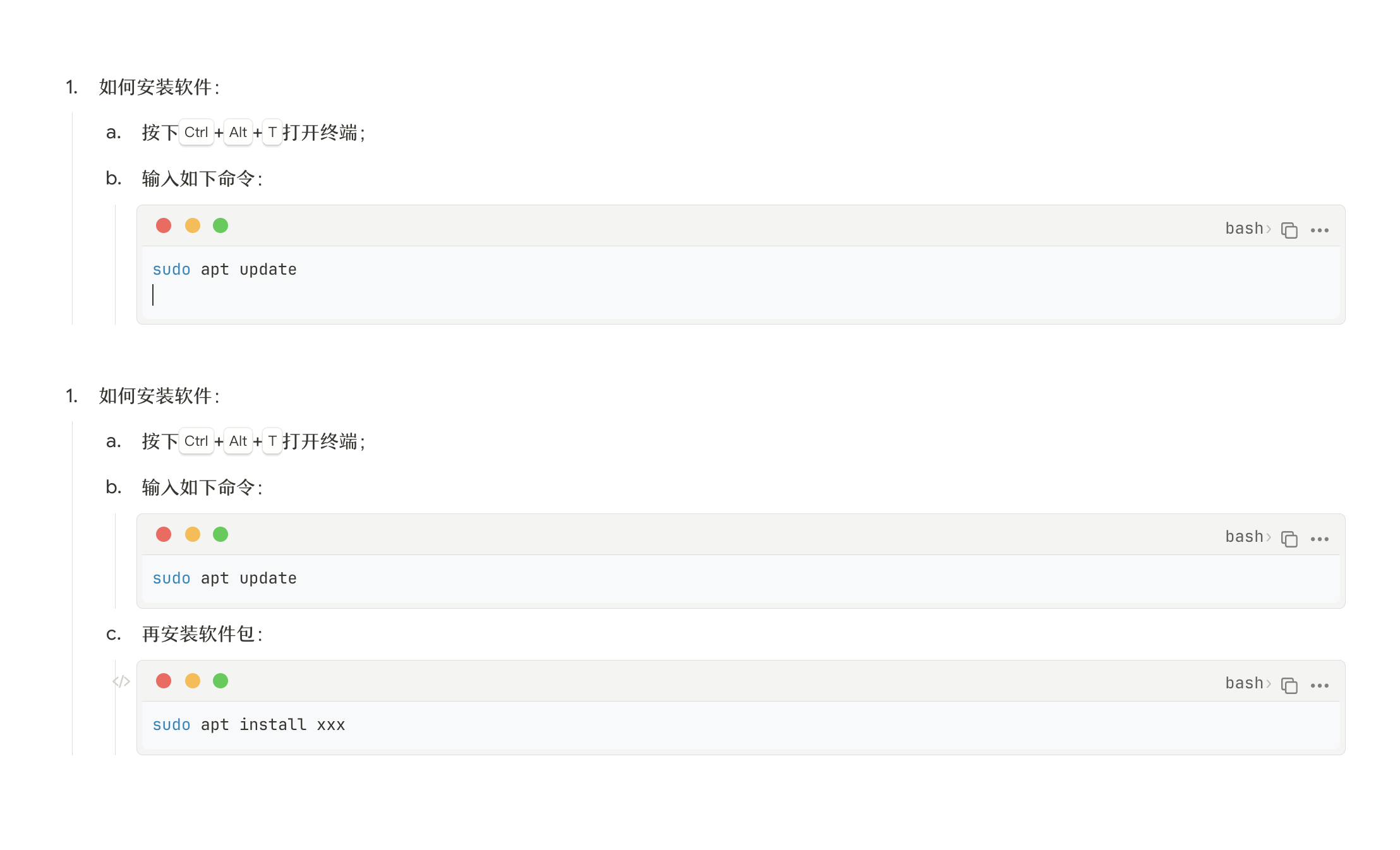Open bash language dropdown in topmost code block
The image size is (1400, 850).
coord(1247,229)
